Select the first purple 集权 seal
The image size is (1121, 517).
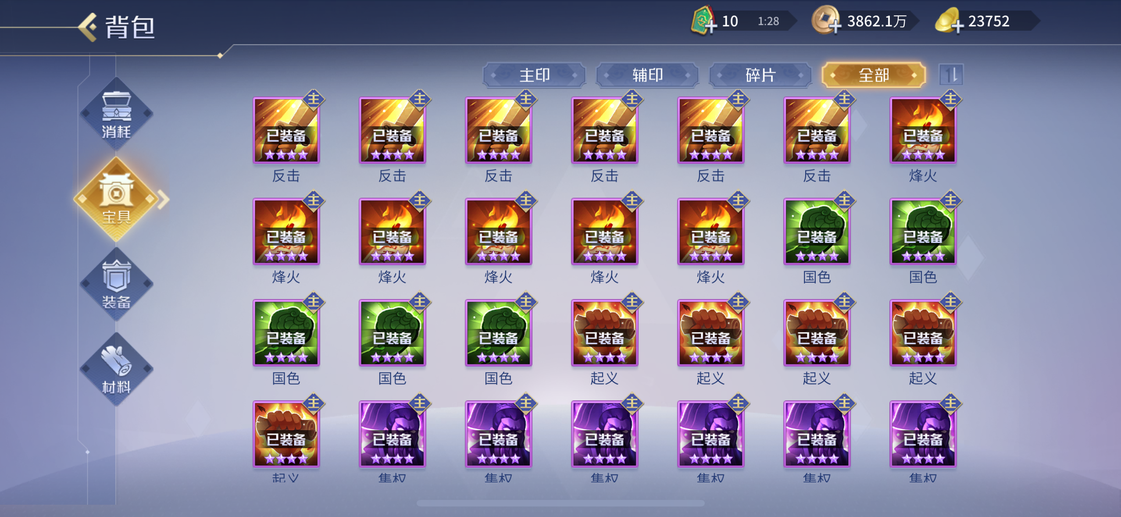click(x=392, y=434)
